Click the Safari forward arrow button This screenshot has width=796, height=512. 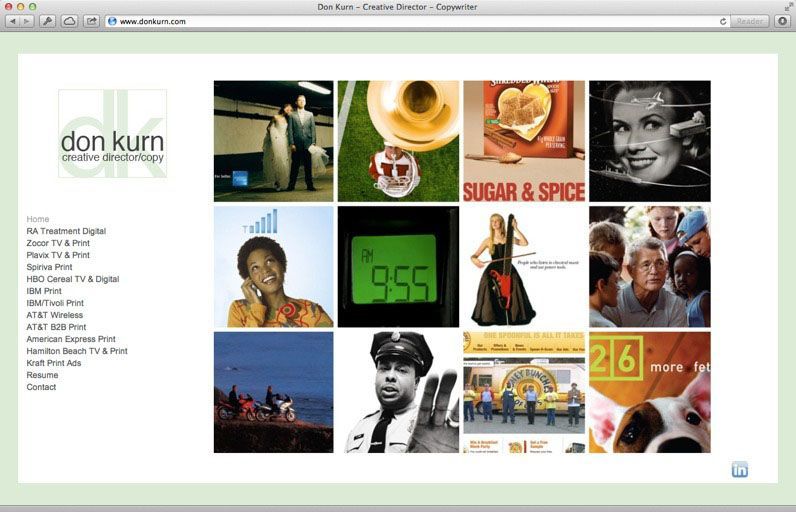(27, 21)
